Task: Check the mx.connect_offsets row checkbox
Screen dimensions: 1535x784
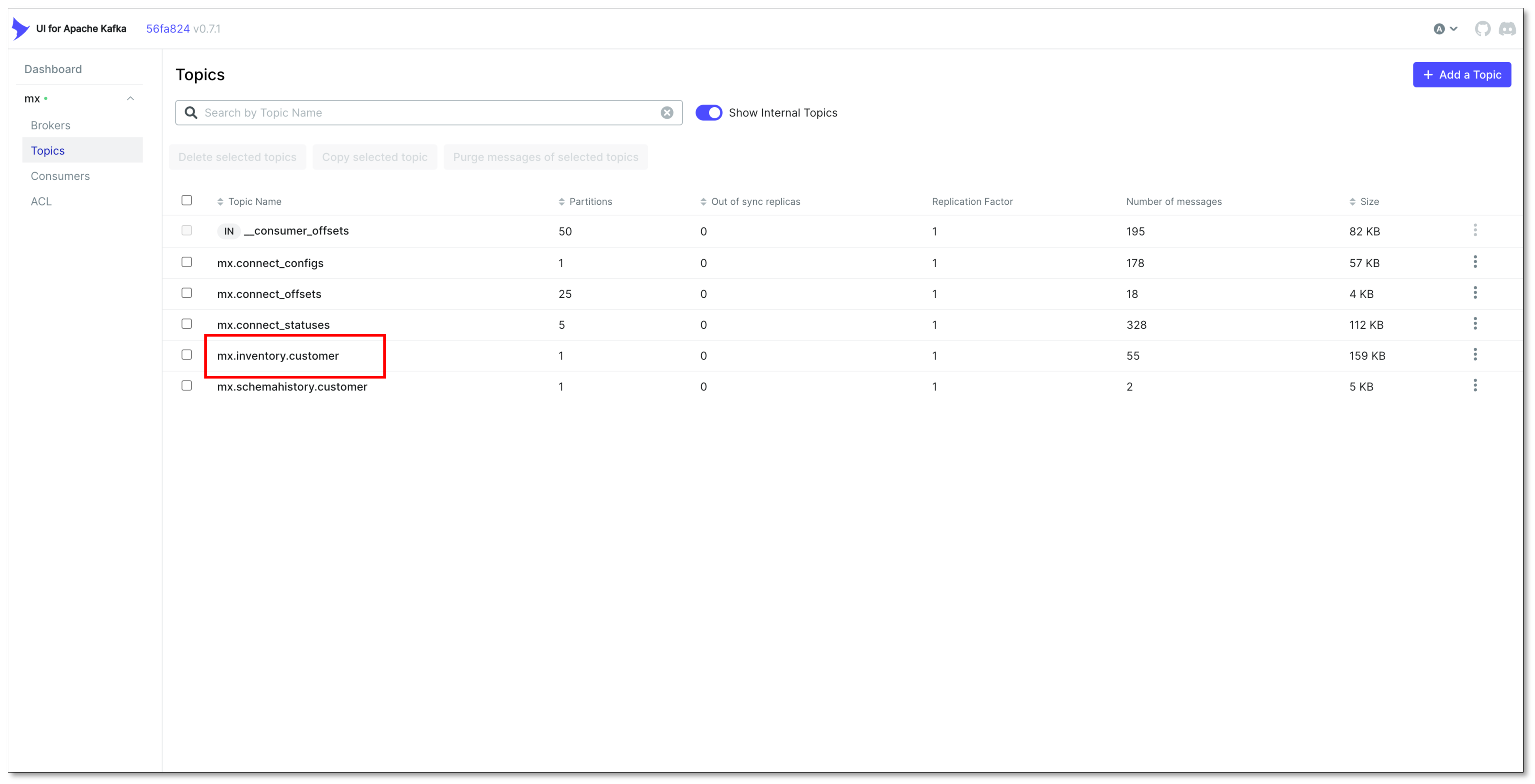Action: 187,293
